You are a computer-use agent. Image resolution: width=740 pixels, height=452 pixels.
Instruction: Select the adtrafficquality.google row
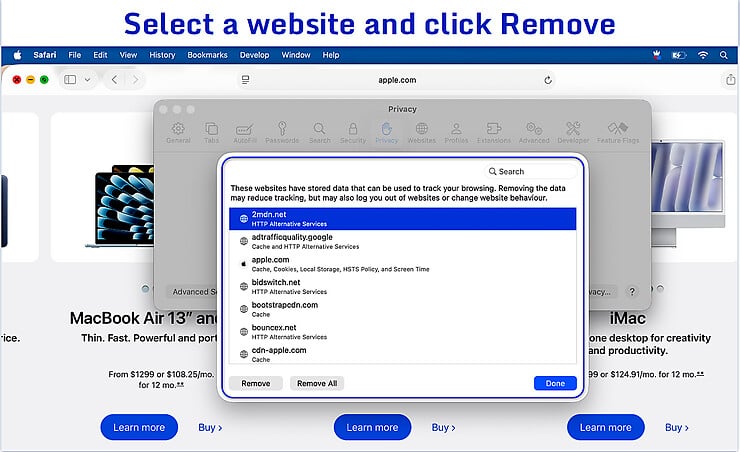click(403, 242)
